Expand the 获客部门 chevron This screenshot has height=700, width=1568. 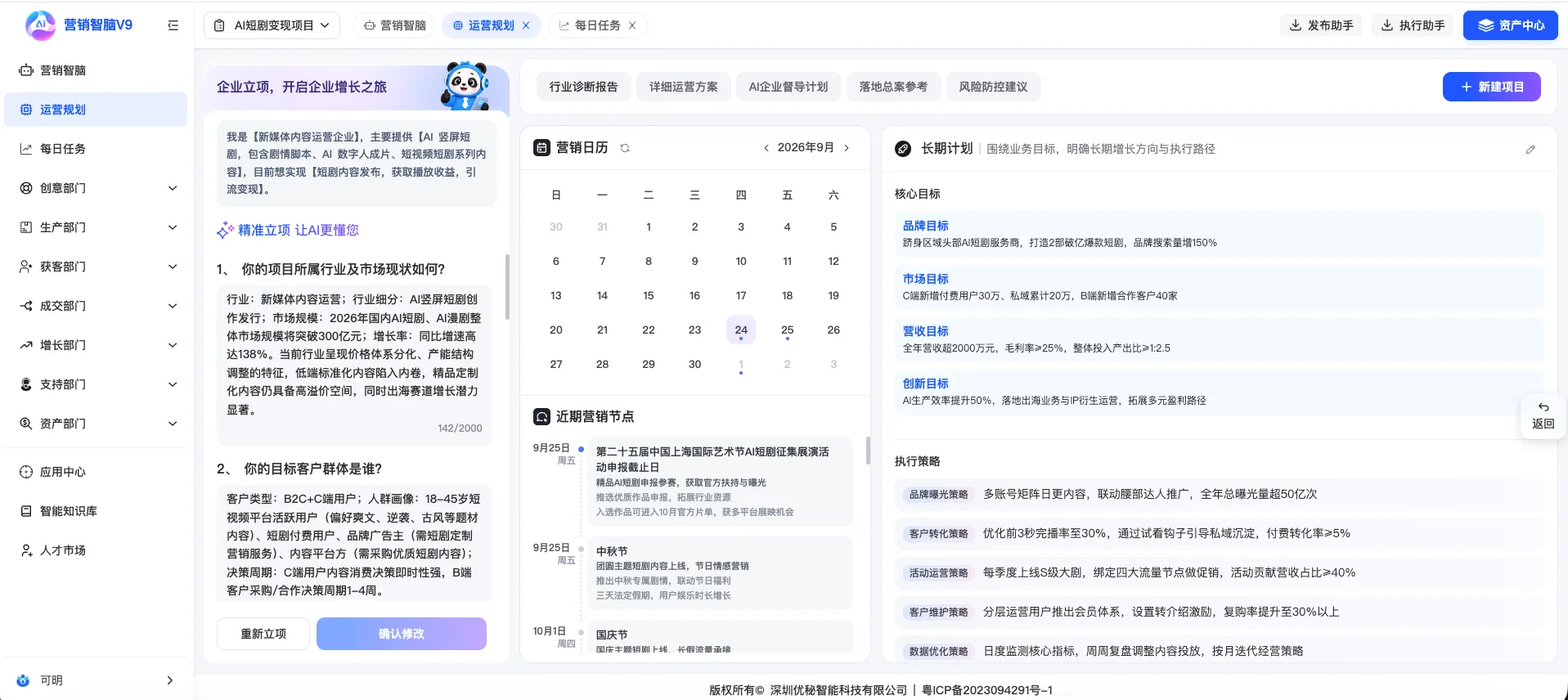coord(173,267)
